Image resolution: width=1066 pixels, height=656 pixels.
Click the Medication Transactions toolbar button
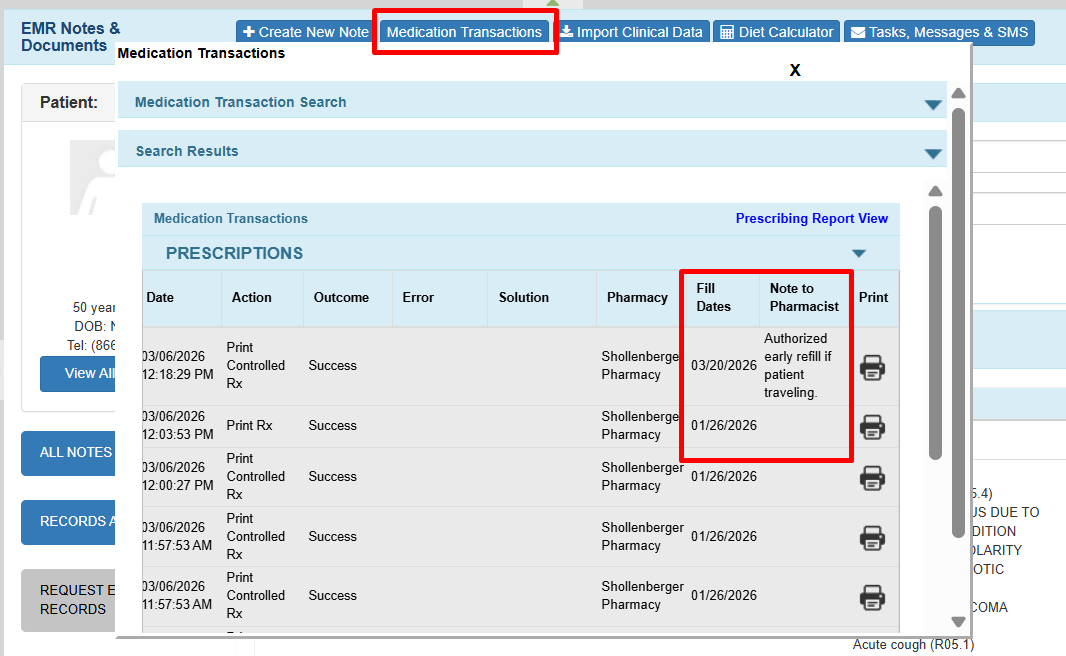tap(464, 32)
